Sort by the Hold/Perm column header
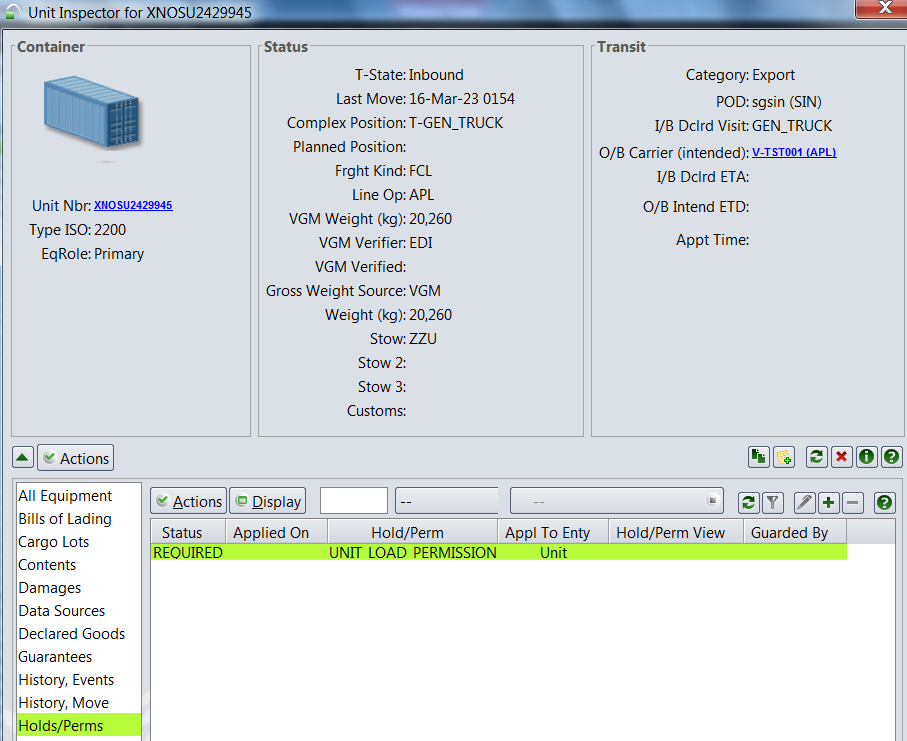This screenshot has height=741, width=907. [412, 532]
